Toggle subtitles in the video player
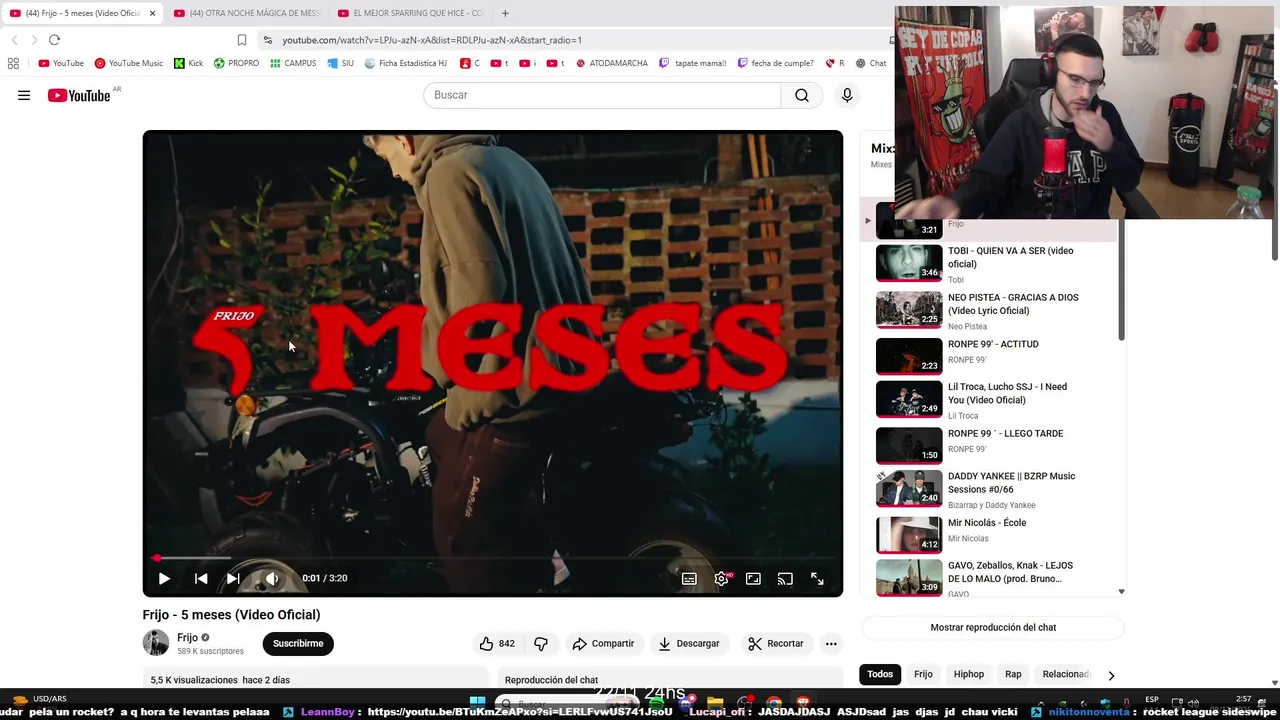1280x720 pixels. [x=689, y=578]
